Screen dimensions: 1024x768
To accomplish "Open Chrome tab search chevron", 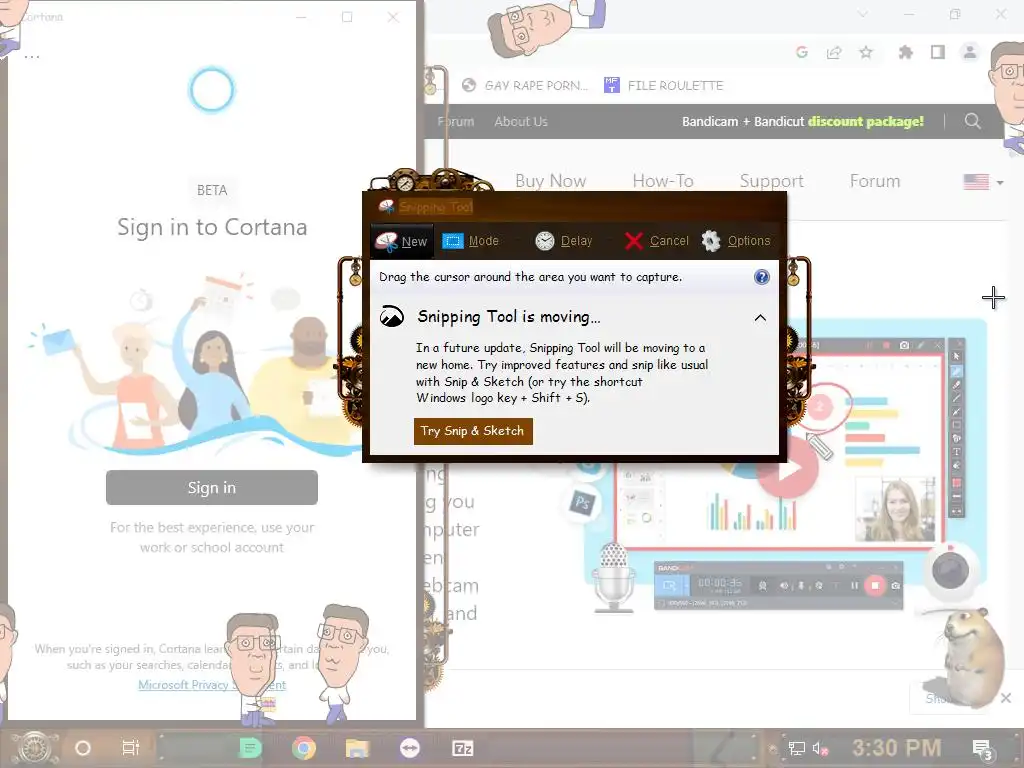I will 863,14.
